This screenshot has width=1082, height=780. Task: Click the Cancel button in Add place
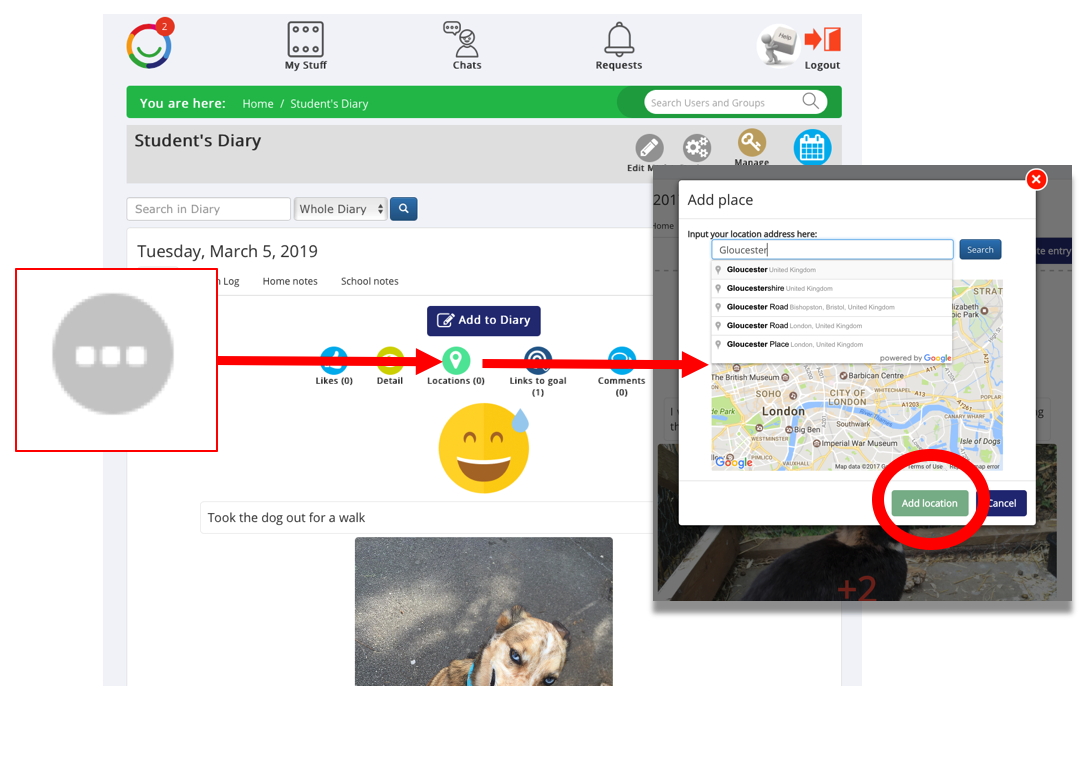coord(1002,503)
